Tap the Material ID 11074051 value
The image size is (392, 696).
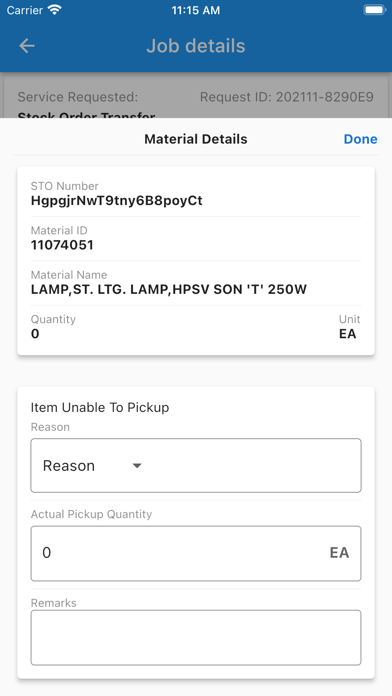pos(62,245)
